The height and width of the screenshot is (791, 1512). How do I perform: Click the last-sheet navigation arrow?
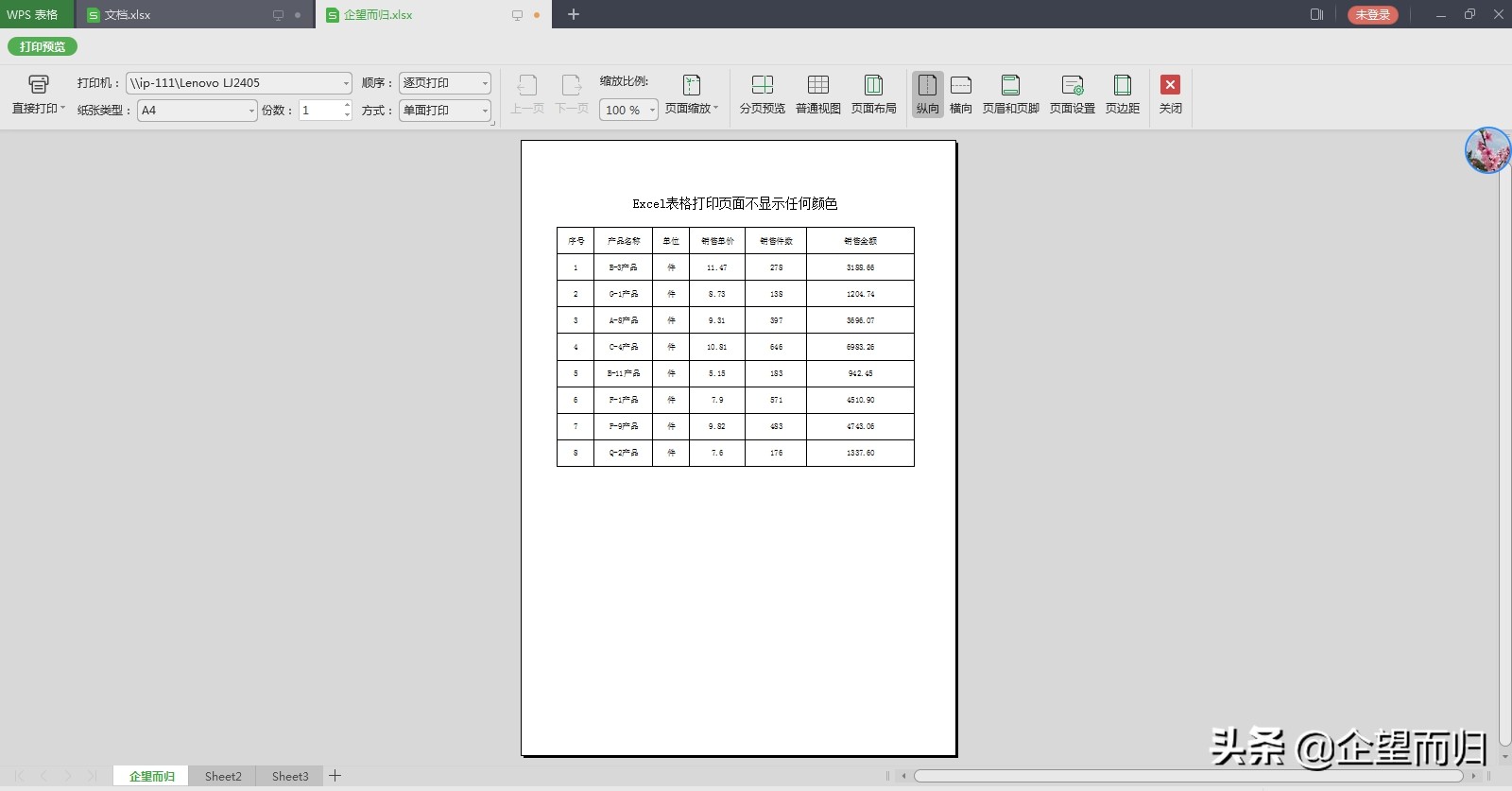coord(92,776)
